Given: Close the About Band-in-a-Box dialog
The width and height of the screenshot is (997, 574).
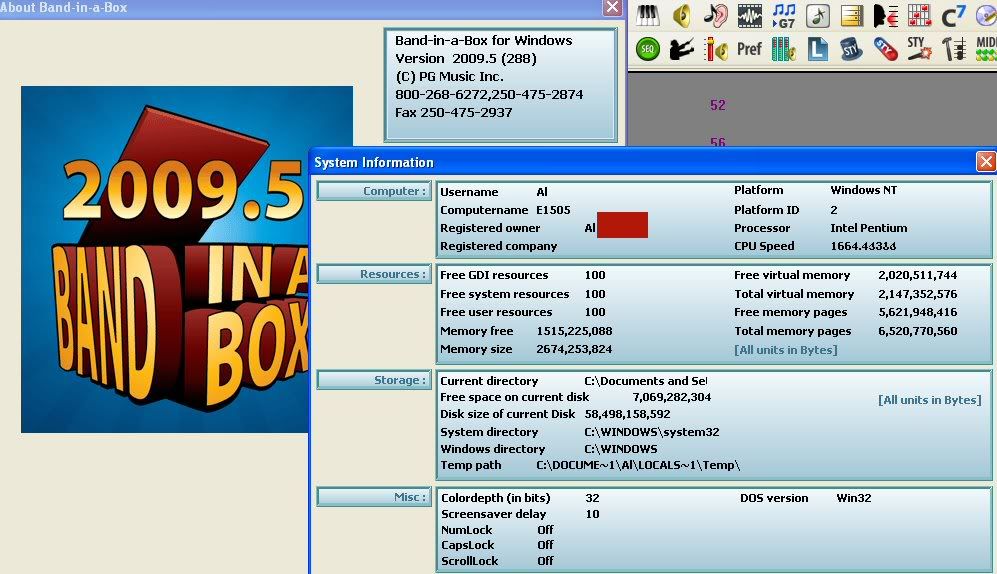Looking at the screenshot, I should click(x=612, y=7).
